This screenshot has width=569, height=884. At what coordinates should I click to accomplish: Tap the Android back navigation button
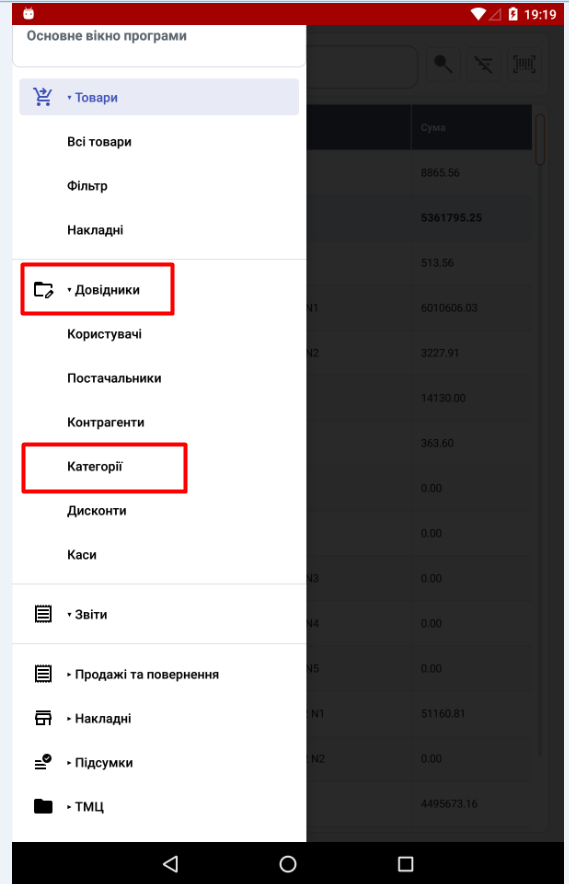tap(170, 864)
